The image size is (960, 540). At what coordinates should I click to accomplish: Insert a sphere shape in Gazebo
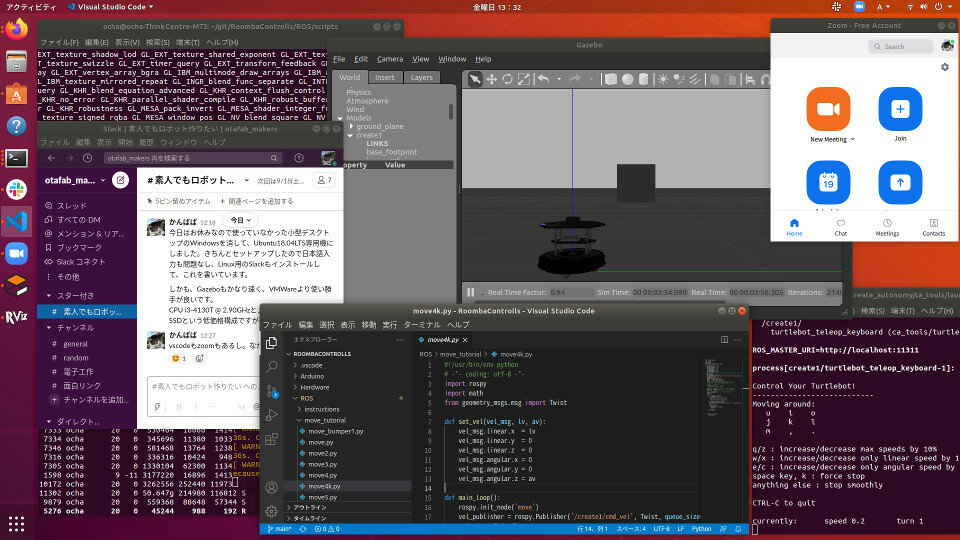point(627,79)
